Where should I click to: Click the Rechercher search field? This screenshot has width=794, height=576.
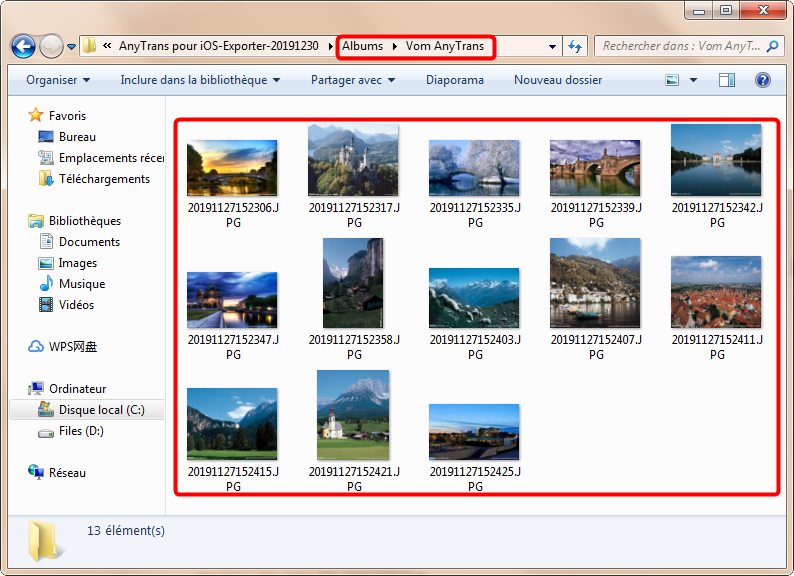[x=680, y=46]
